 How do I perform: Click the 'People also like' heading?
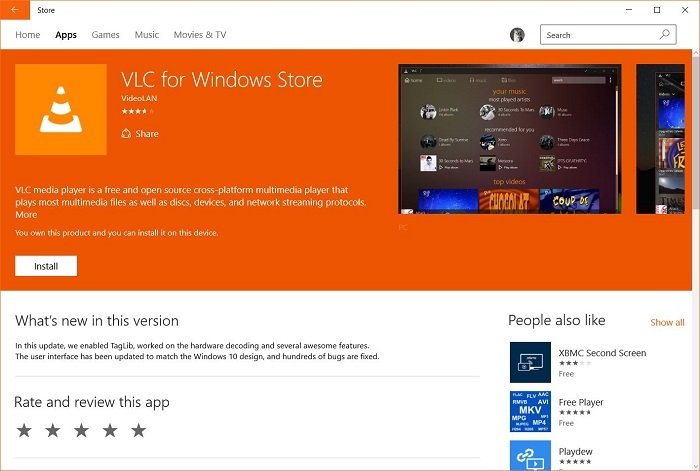coord(557,320)
